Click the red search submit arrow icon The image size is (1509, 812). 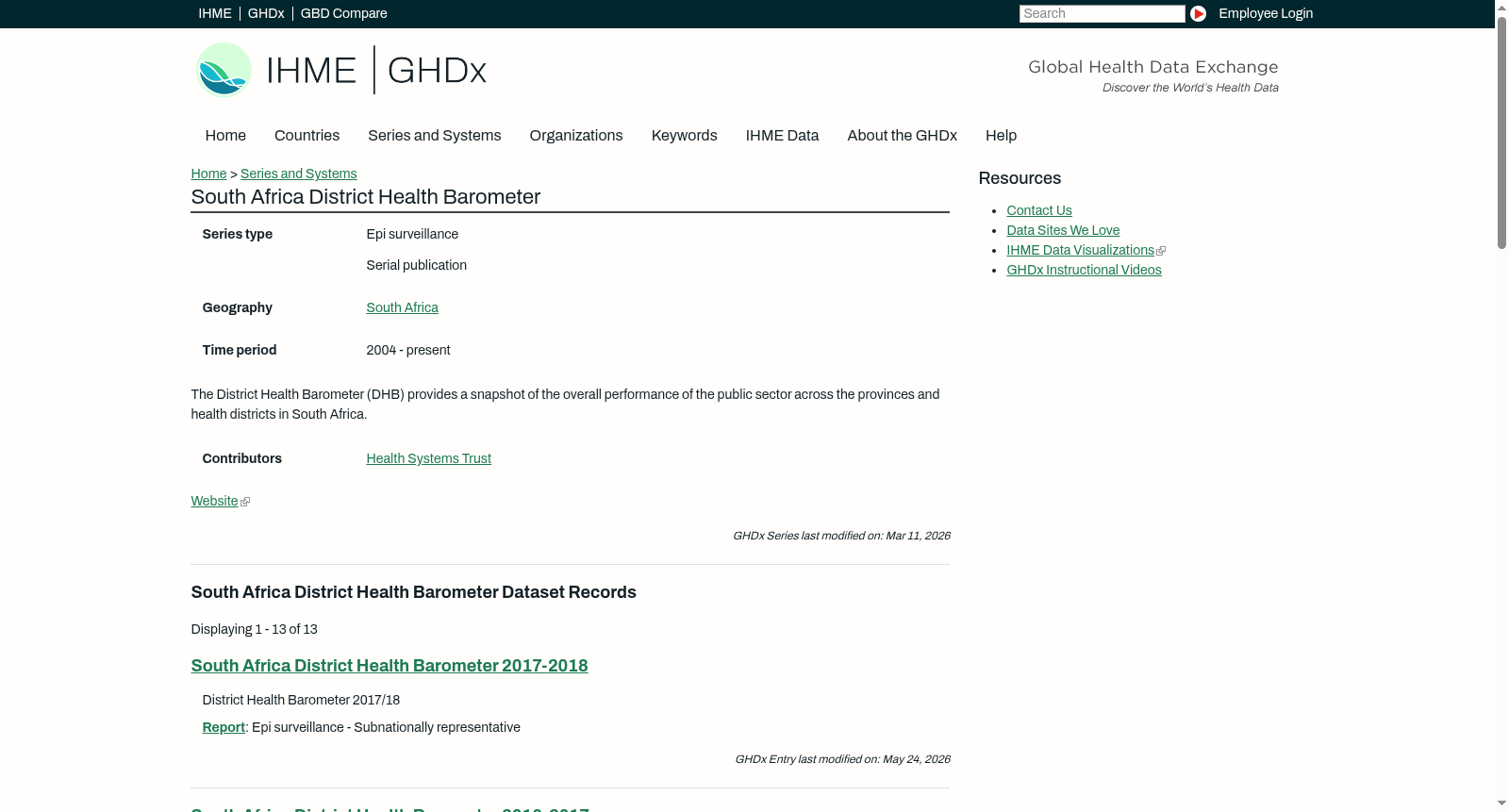click(1198, 13)
